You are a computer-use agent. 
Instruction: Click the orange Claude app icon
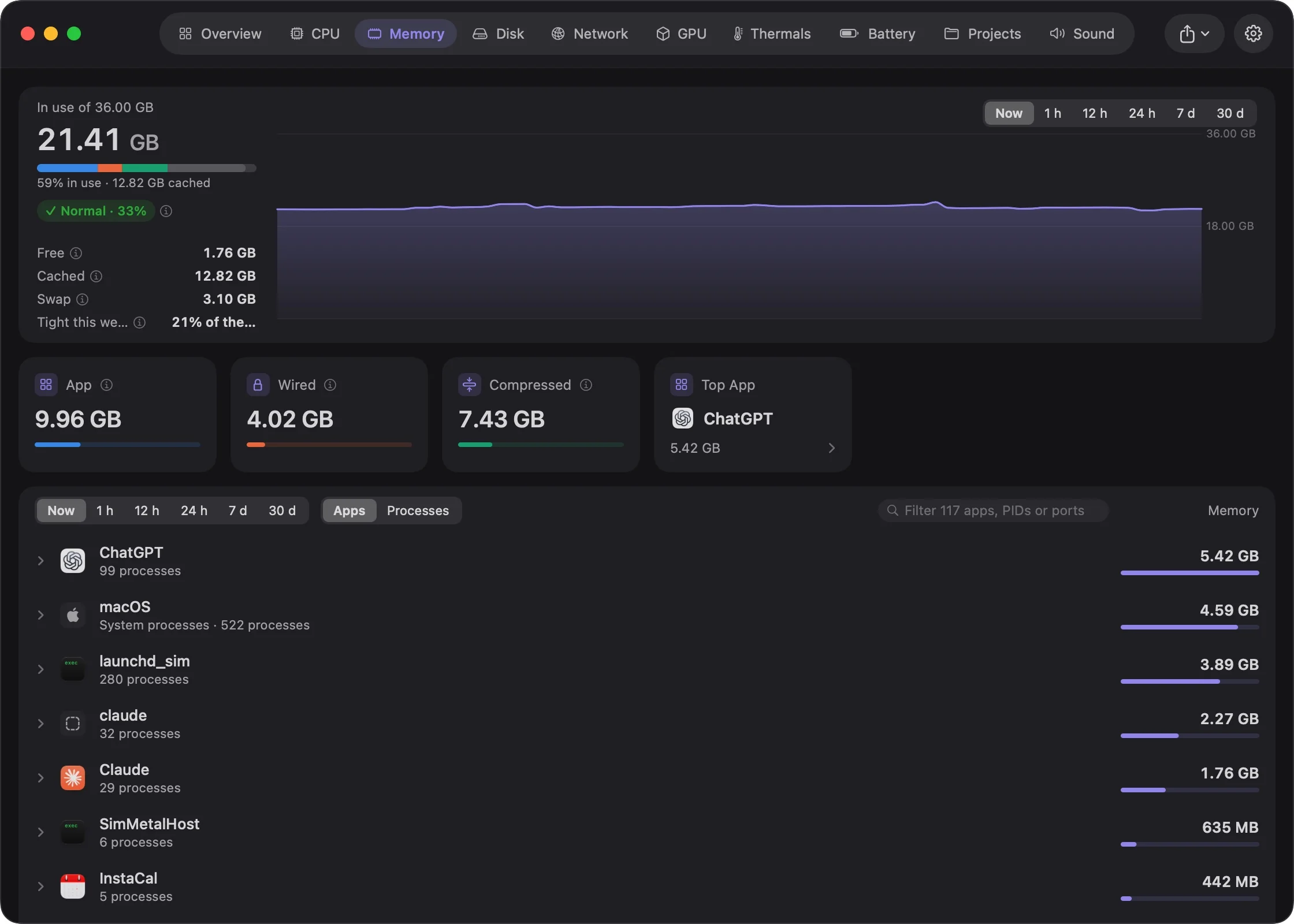coord(73,778)
